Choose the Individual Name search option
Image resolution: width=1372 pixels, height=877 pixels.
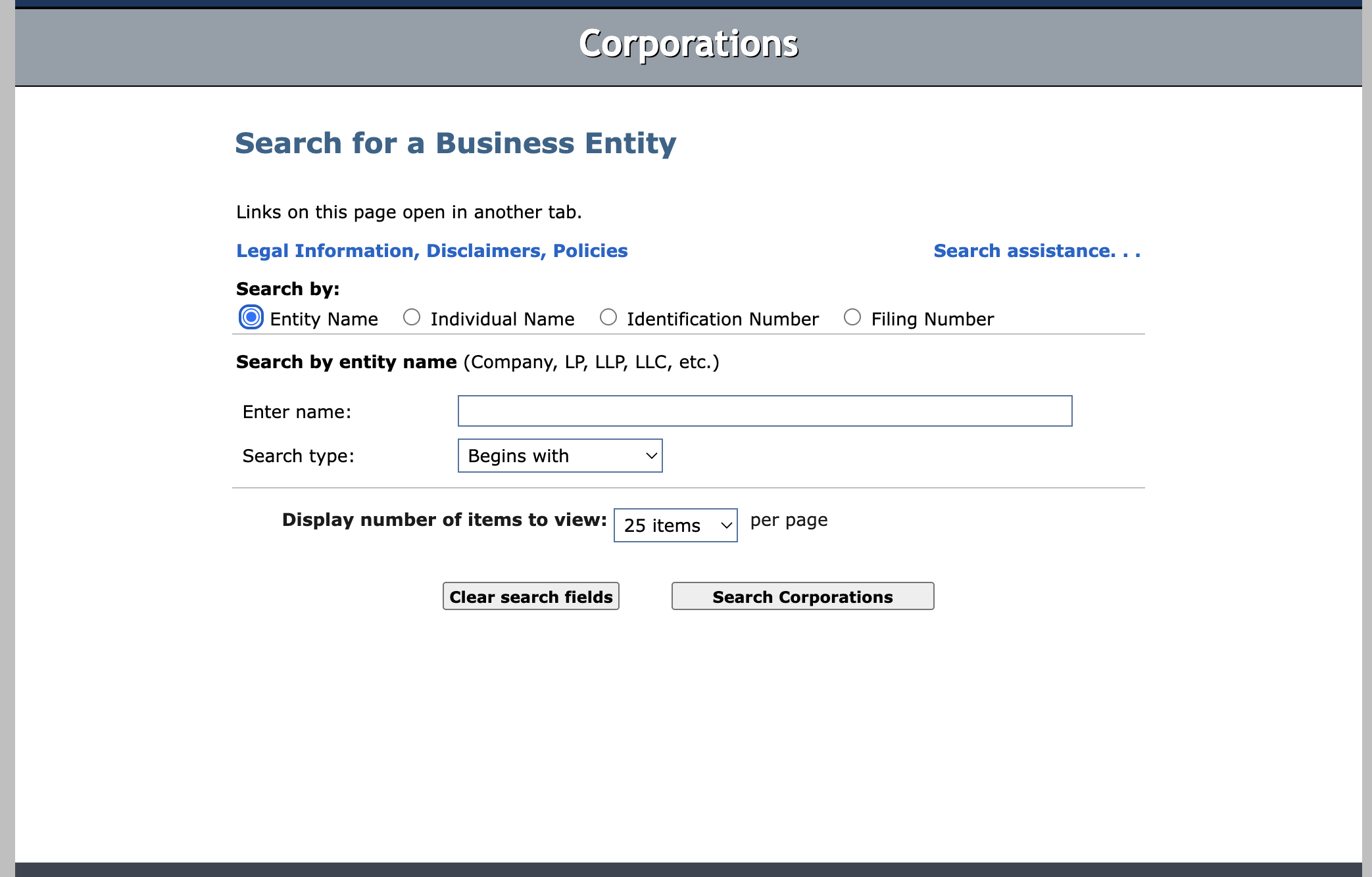(x=412, y=318)
